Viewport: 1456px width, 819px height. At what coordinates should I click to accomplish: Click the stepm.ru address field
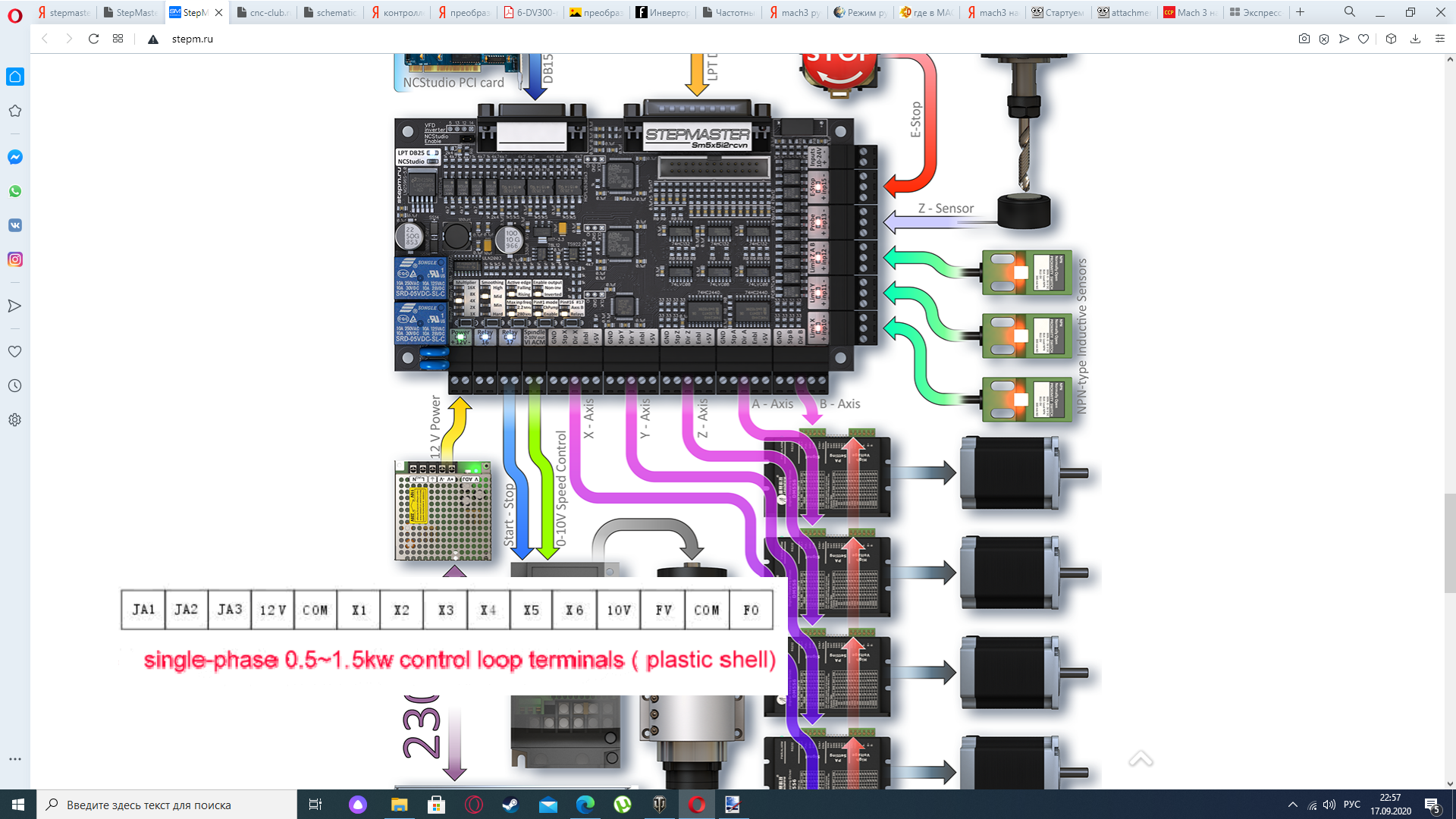[192, 39]
